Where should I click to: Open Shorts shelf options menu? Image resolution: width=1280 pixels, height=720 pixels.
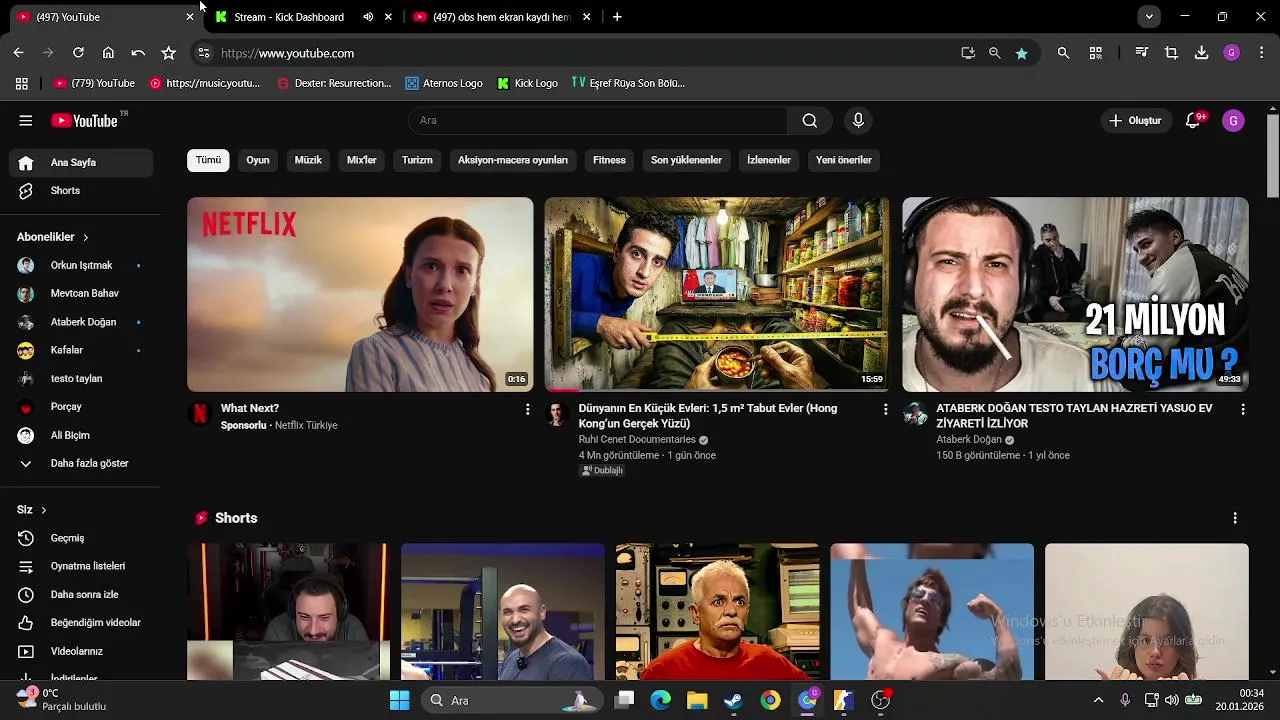point(1235,518)
